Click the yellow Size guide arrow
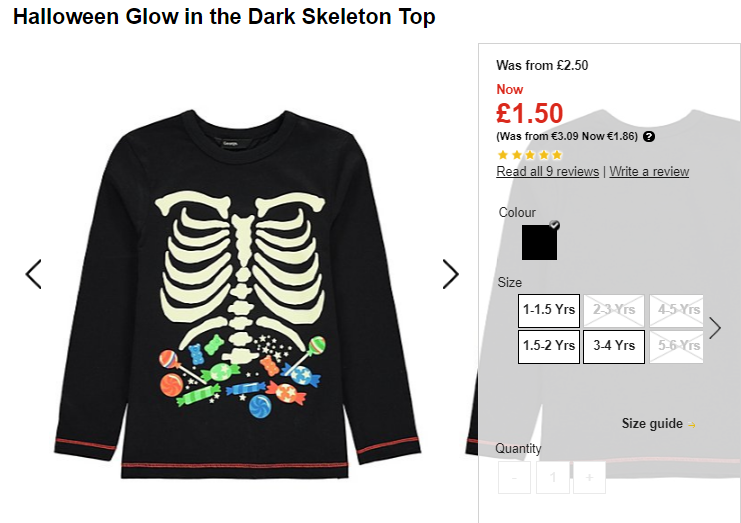 [692, 425]
